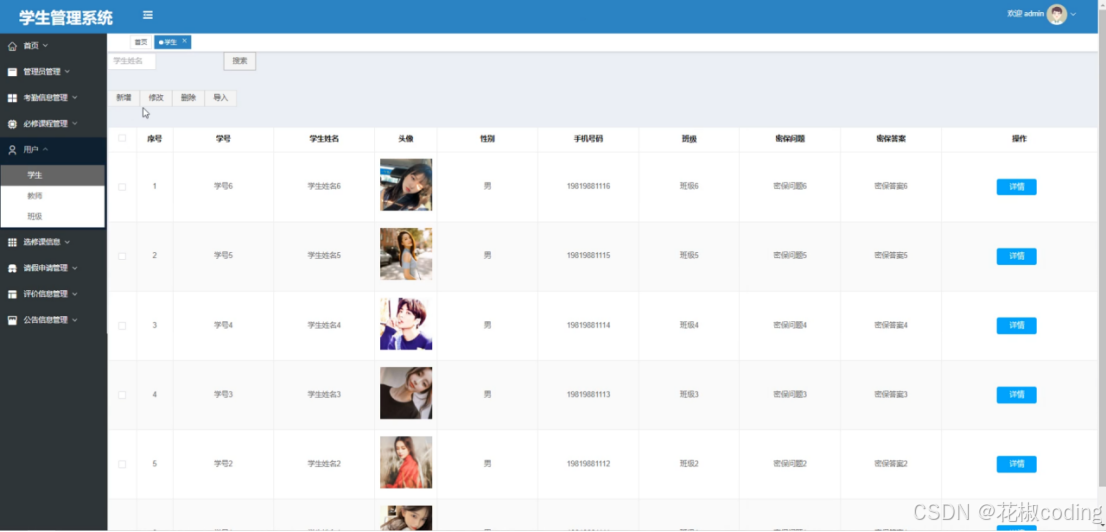Check the box for row 学号6

coord(122,186)
